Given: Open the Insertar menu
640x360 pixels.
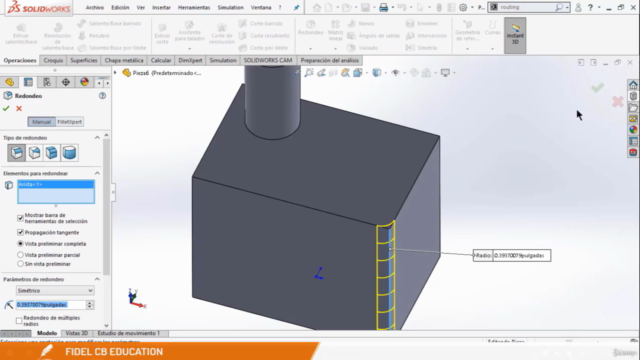Looking at the screenshot, I should [161, 7].
